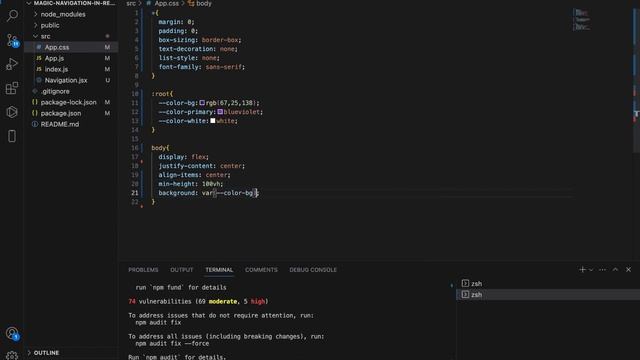
Task: Switch to the DEBUG CONSOLE tab
Action: pyautogui.click(x=313, y=270)
